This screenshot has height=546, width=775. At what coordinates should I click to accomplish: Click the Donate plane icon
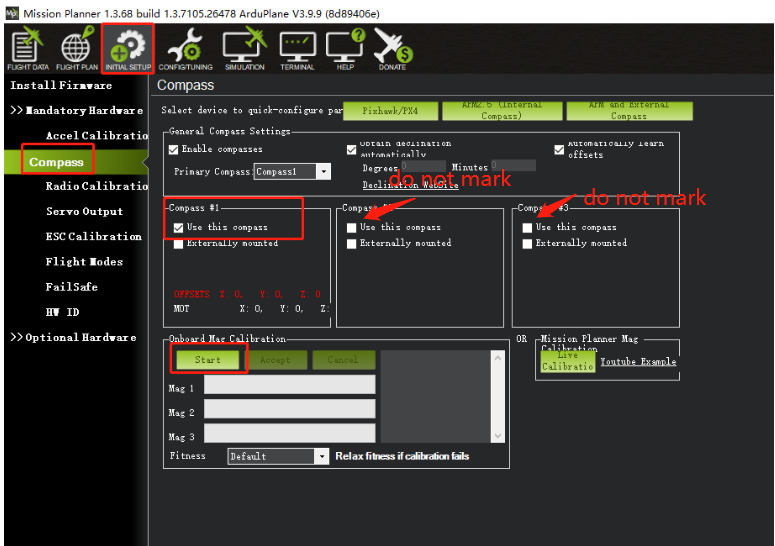[x=392, y=49]
